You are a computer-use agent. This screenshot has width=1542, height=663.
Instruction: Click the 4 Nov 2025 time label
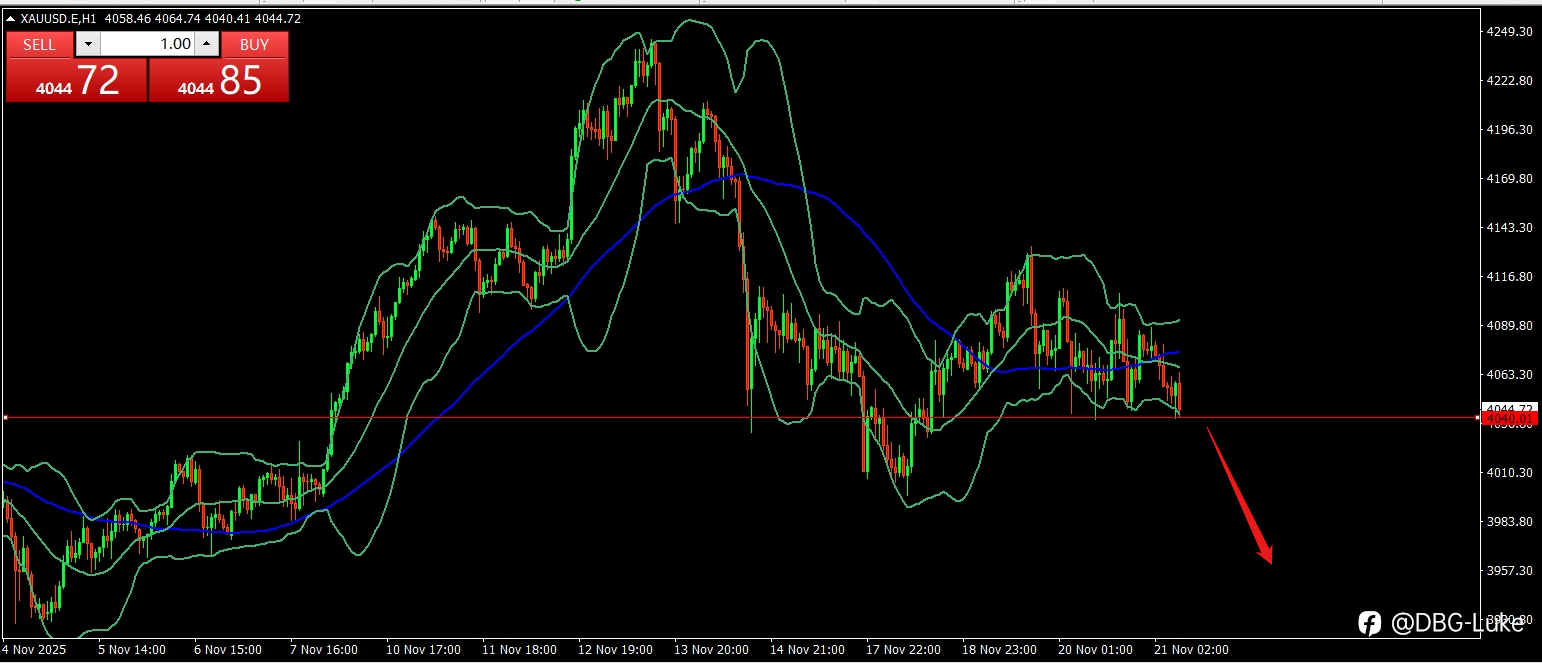(35, 650)
